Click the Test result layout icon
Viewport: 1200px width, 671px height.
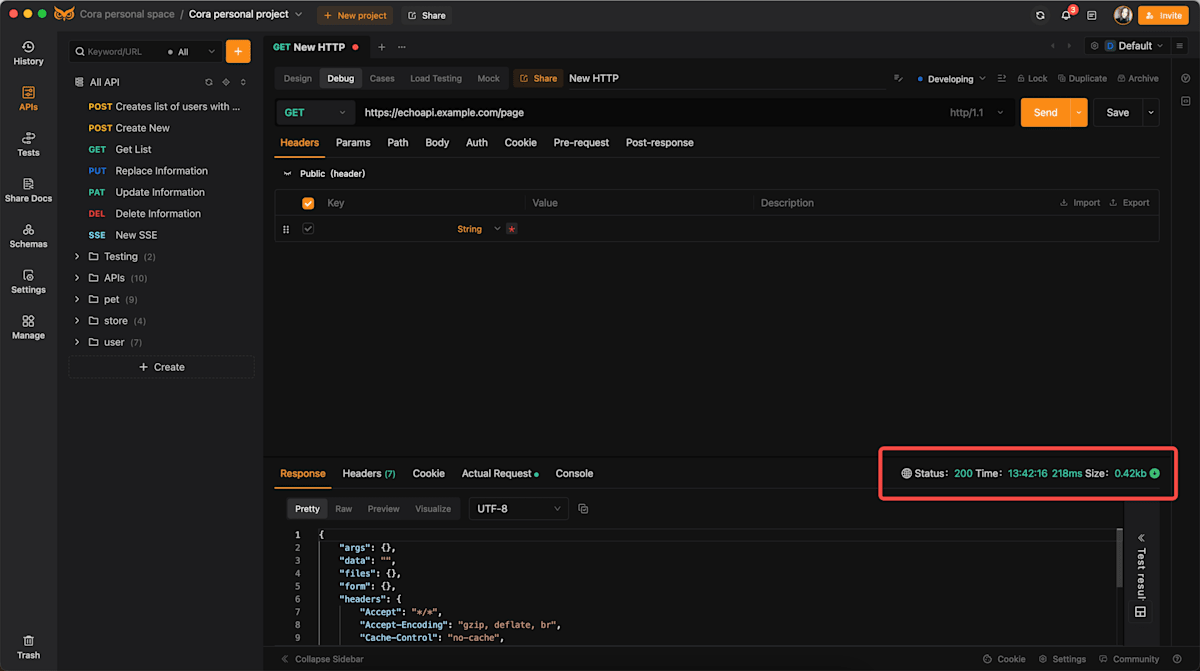coord(1141,611)
